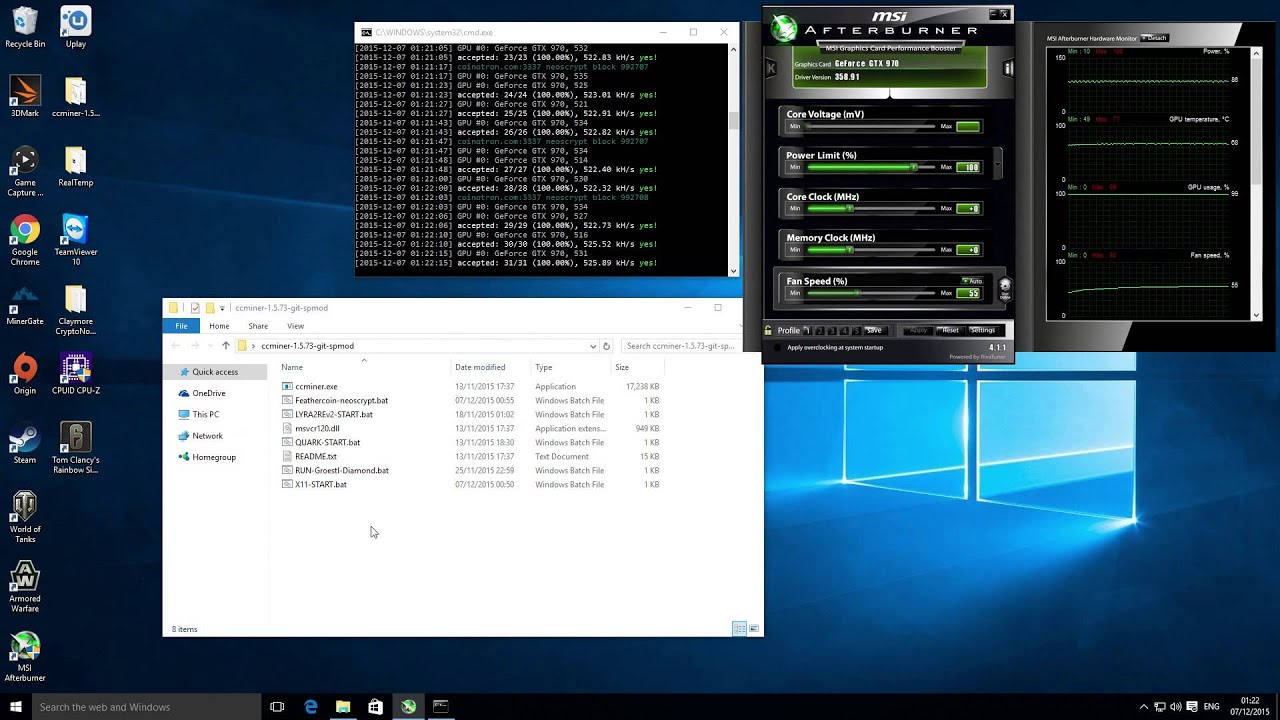Click Afterburner's left K (Kombustor) side button
This screenshot has width=1280, height=720.
(771, 68)
